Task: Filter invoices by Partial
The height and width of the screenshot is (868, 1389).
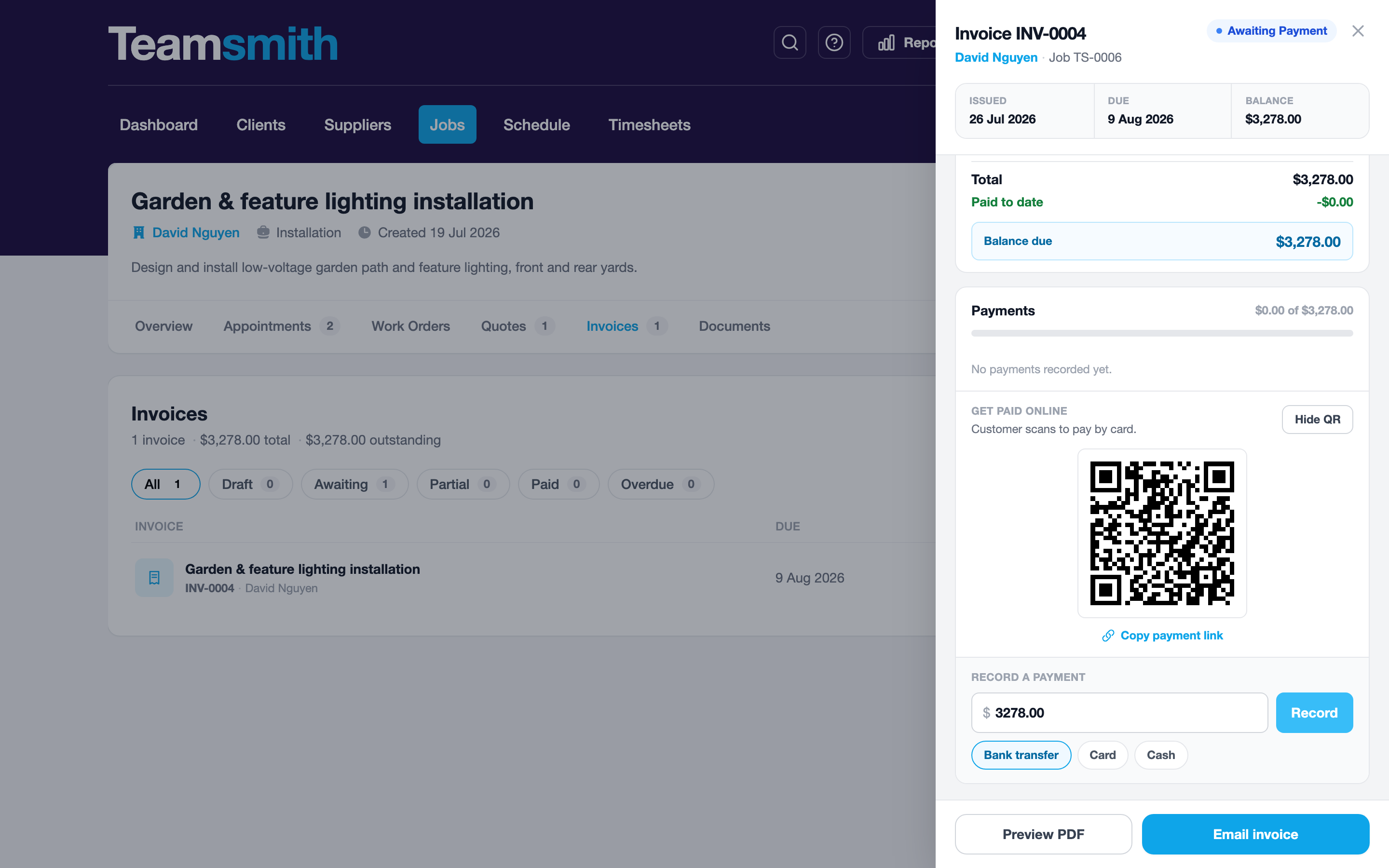Action: (463, 484)
